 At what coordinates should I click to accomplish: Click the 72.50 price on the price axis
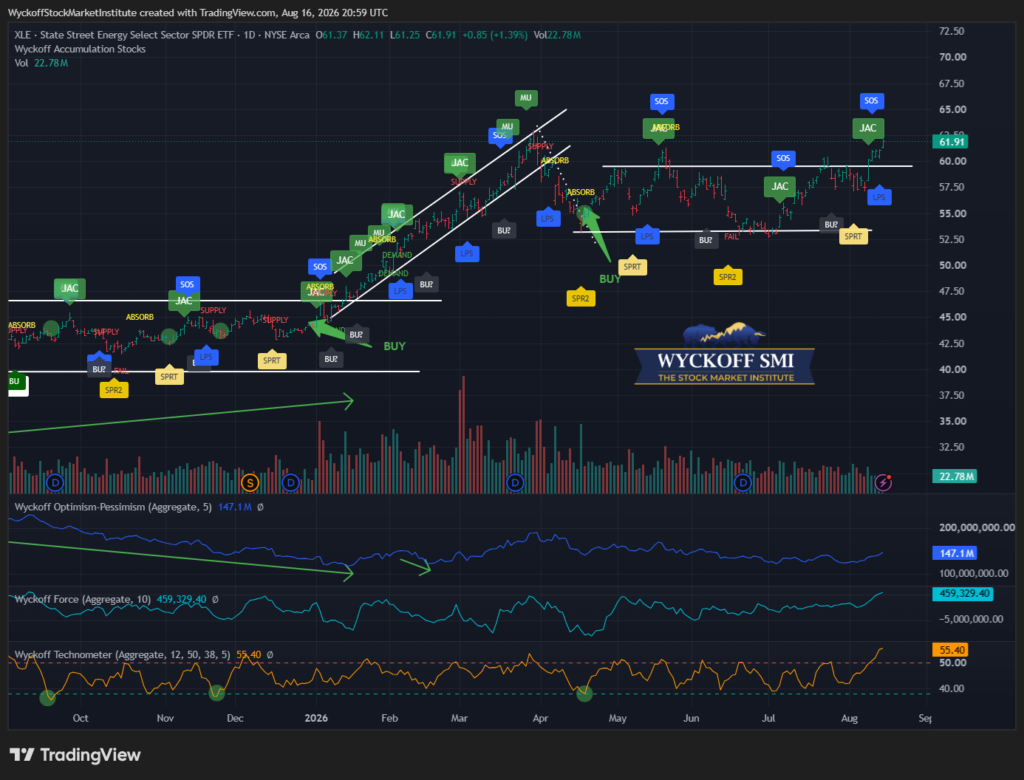[952, 31]
